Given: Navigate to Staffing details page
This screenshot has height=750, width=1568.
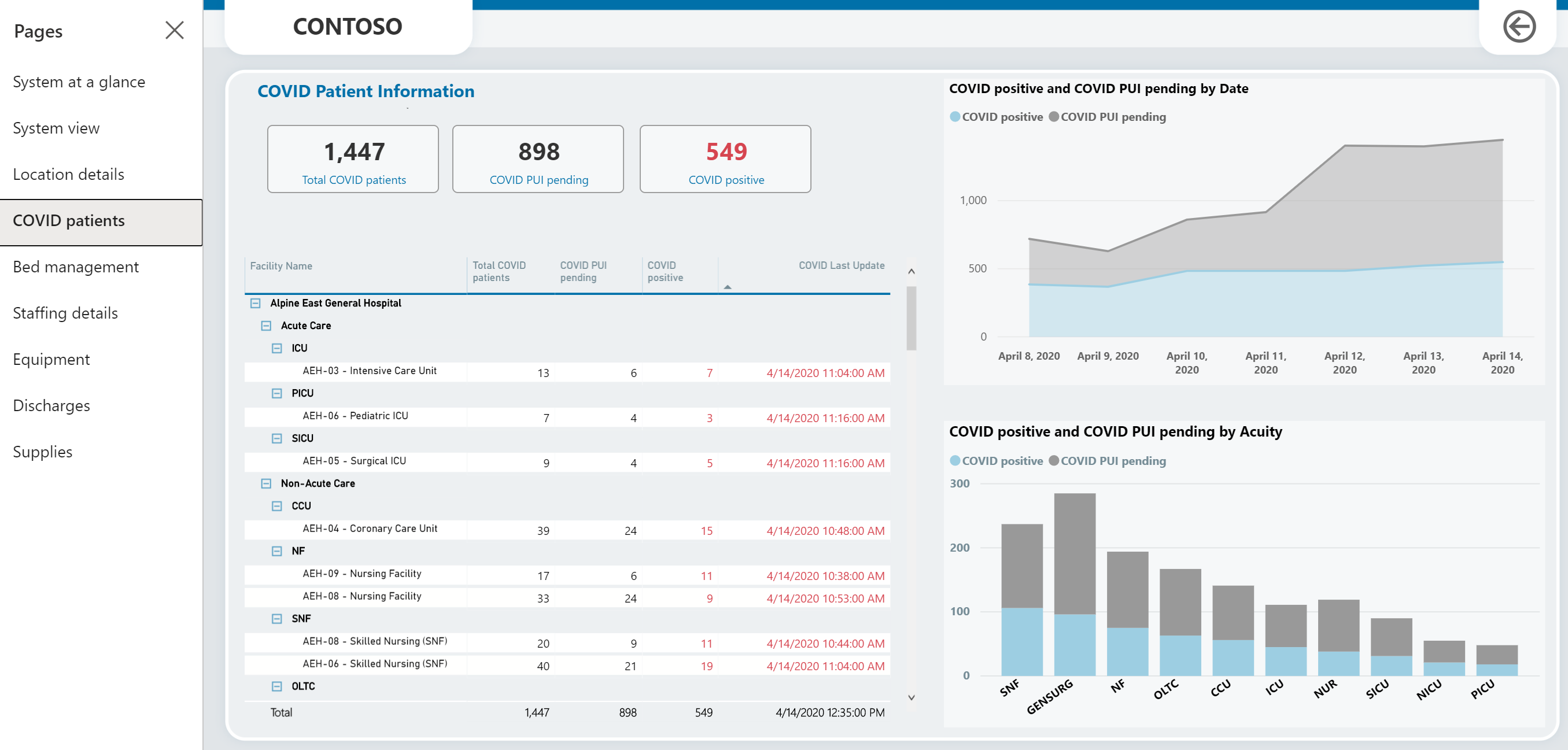Looking at the screenshot, I should click(x=66, y=312).
